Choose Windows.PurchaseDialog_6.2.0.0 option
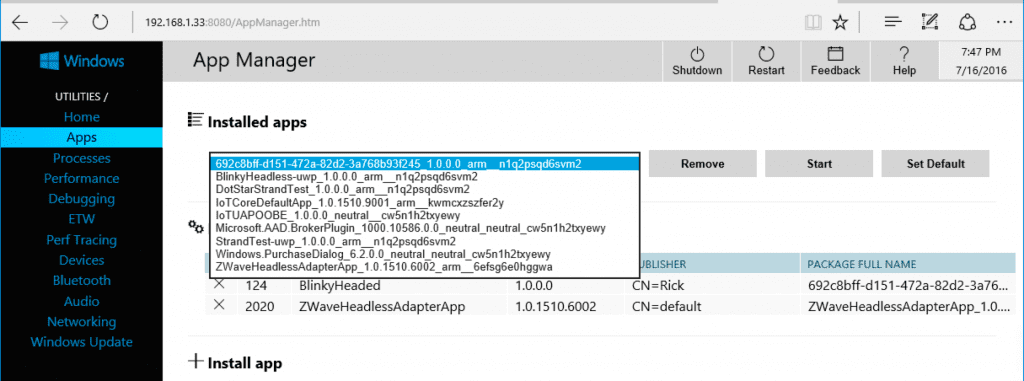 tap(424, 254)
